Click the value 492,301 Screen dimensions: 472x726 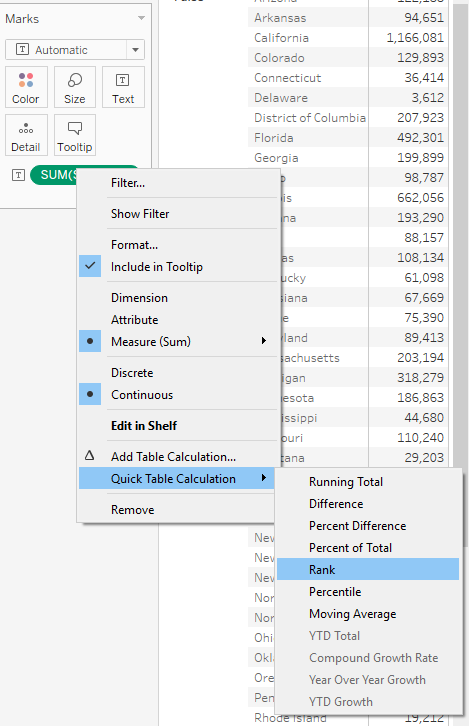point(420,138)
